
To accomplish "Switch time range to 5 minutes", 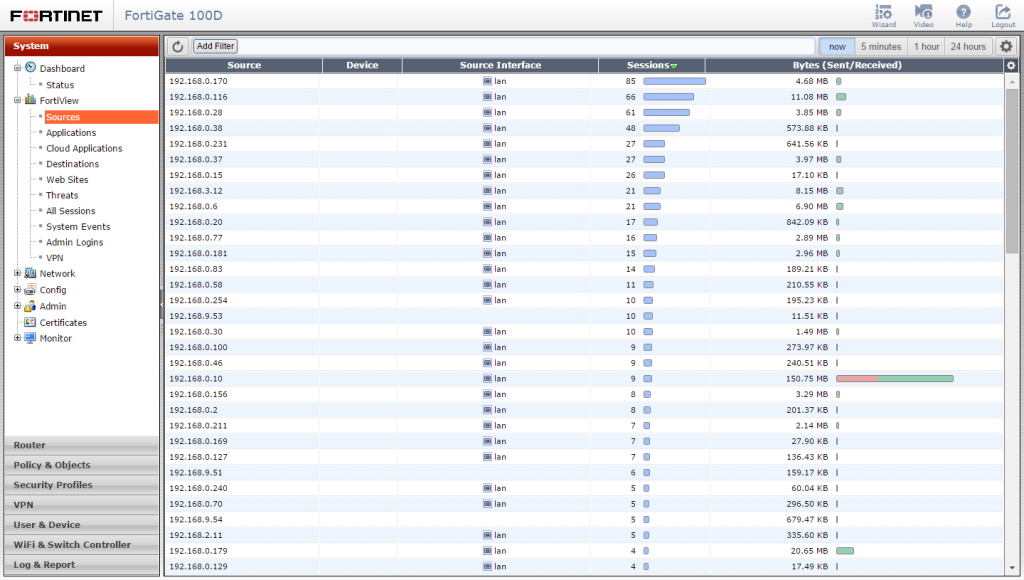I will [881, 46].
